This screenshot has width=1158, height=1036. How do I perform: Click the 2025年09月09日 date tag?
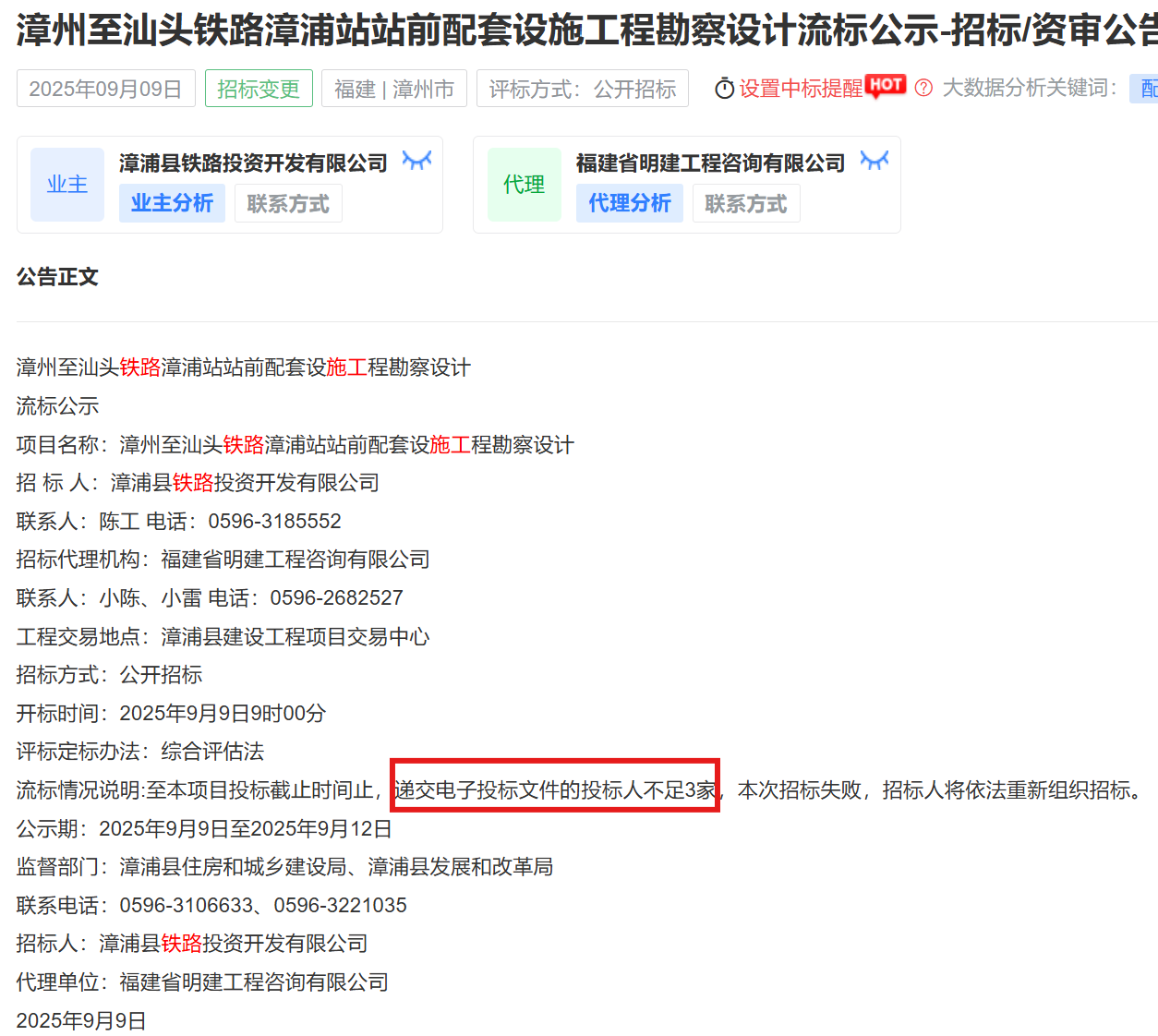pos(105,89)
